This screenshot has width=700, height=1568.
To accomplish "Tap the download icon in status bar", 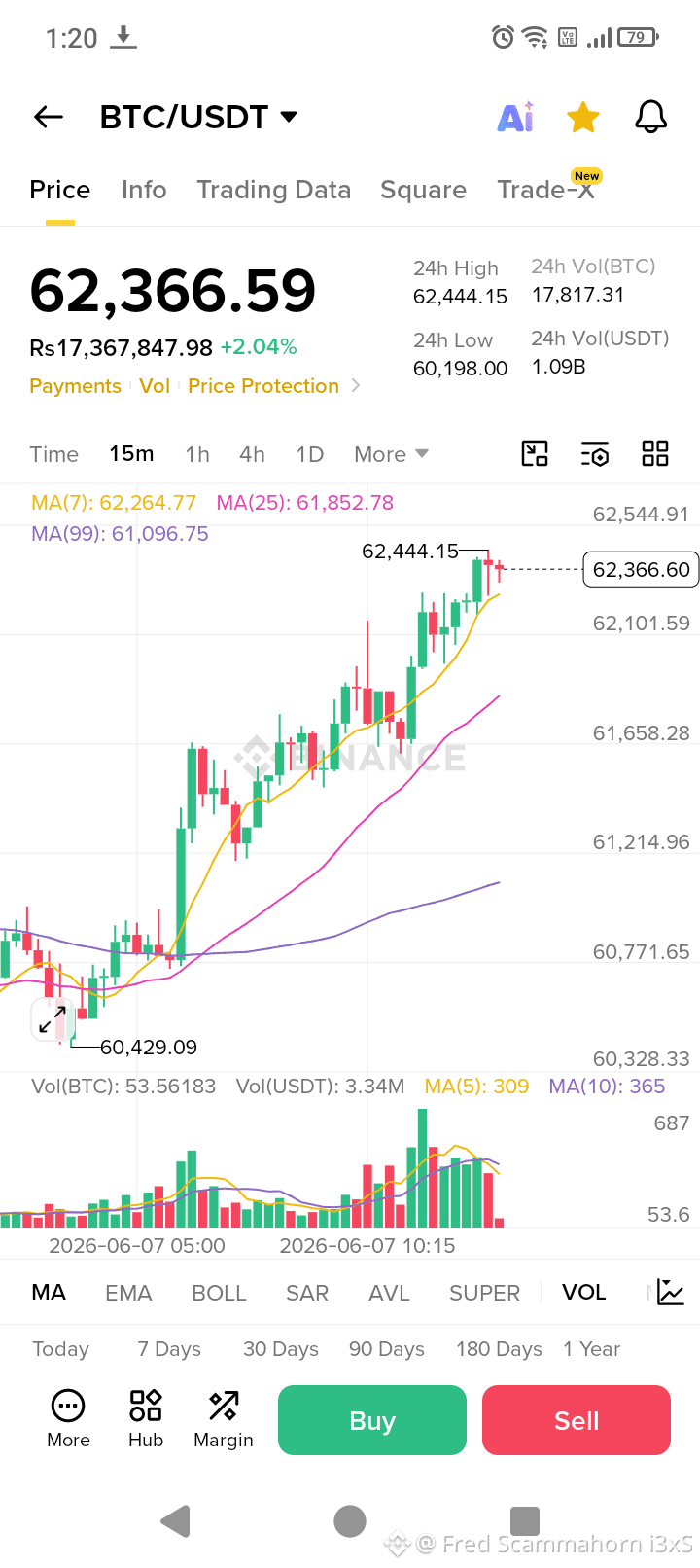I will [123, 38].
